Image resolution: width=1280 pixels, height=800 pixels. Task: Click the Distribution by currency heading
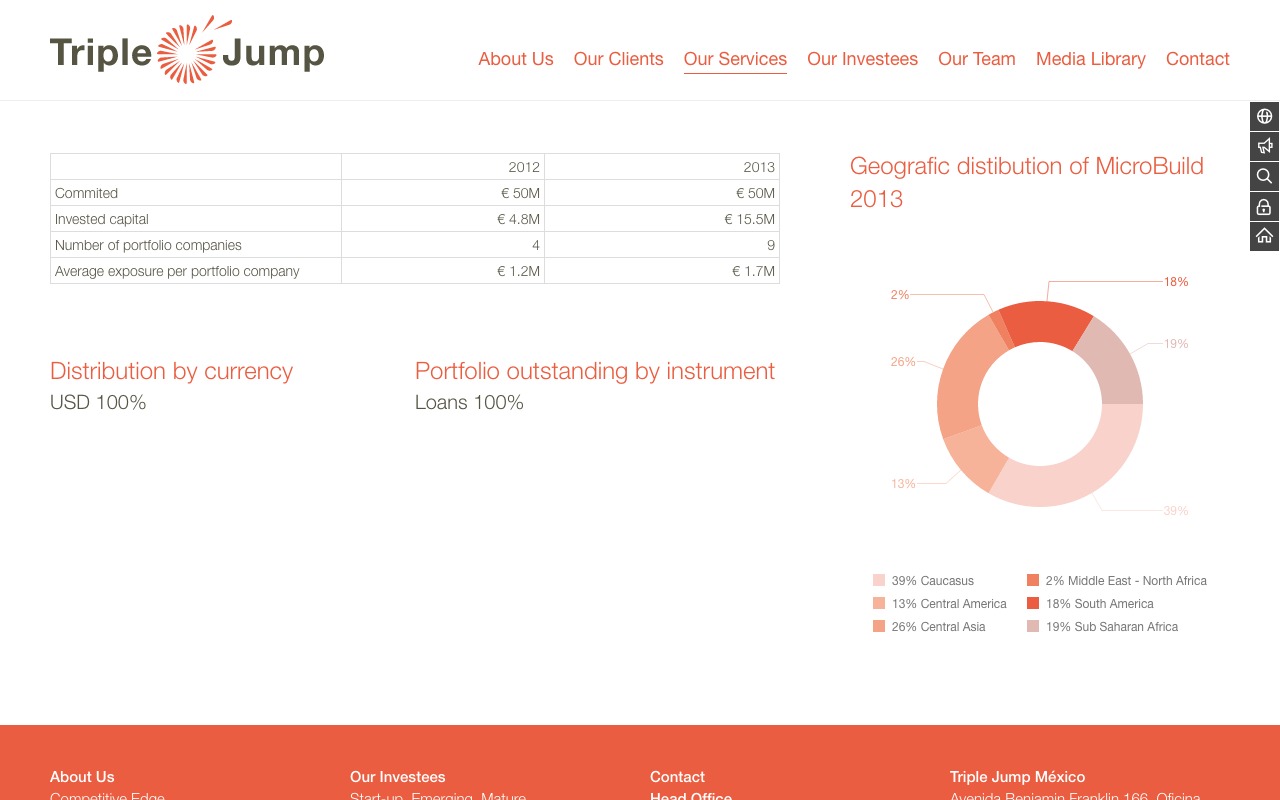pos(171,371)
